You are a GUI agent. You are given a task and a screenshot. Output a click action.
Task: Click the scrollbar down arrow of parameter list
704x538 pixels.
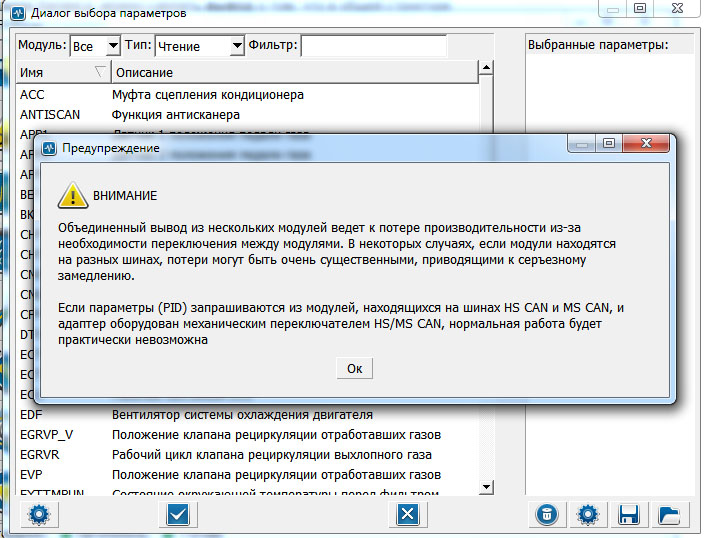[486, 487]
